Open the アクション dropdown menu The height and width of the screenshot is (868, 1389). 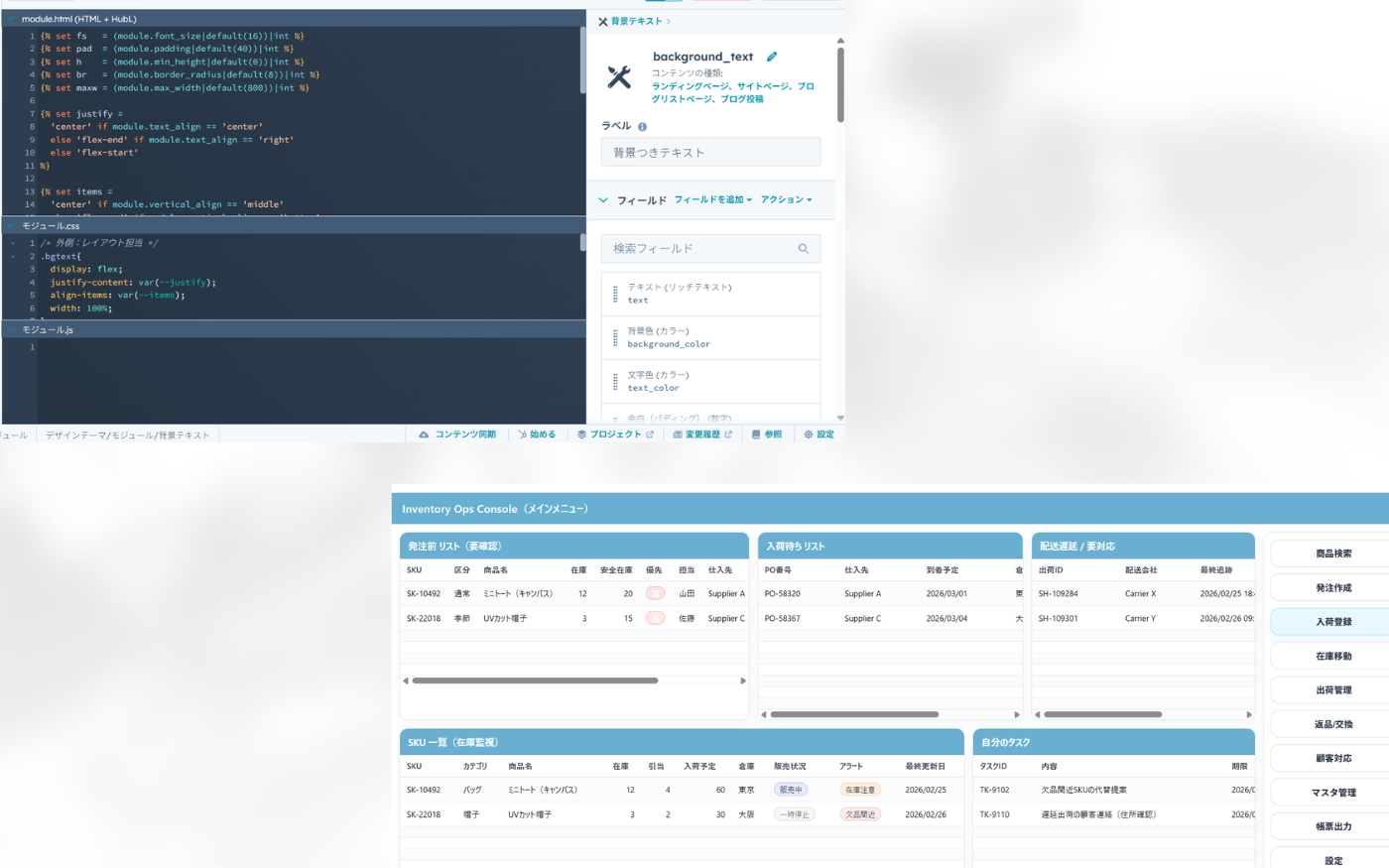(786, 200)
